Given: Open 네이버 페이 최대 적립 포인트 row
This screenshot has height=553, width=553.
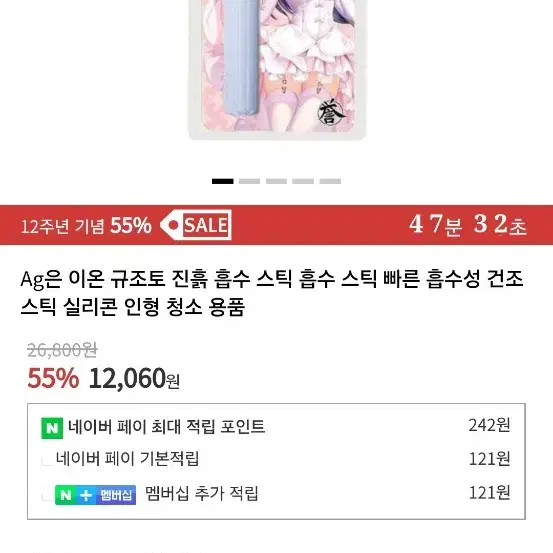Looking at the screenshot, I should click(276, 427).
